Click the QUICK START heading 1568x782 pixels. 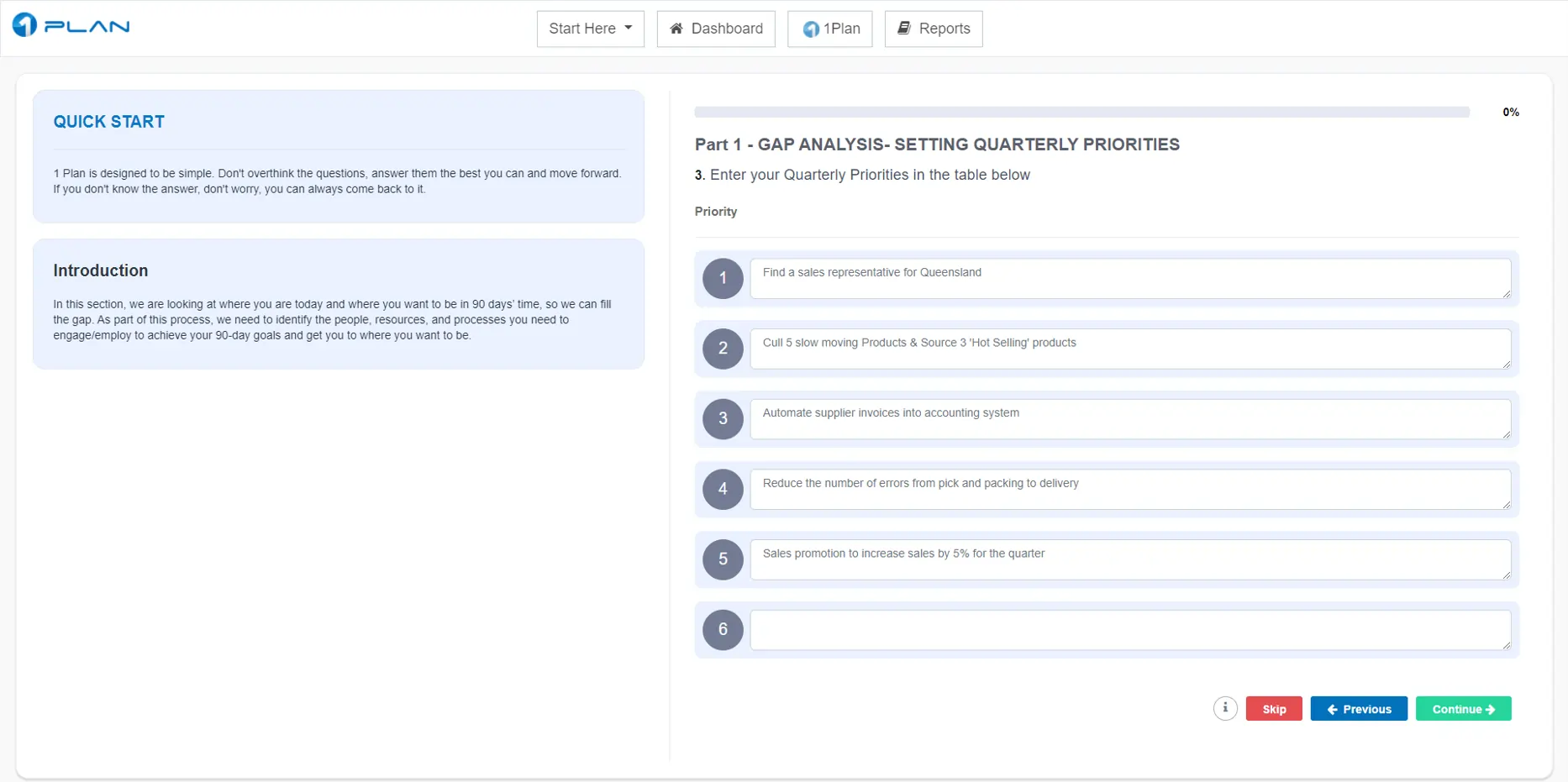click(109, 122)
